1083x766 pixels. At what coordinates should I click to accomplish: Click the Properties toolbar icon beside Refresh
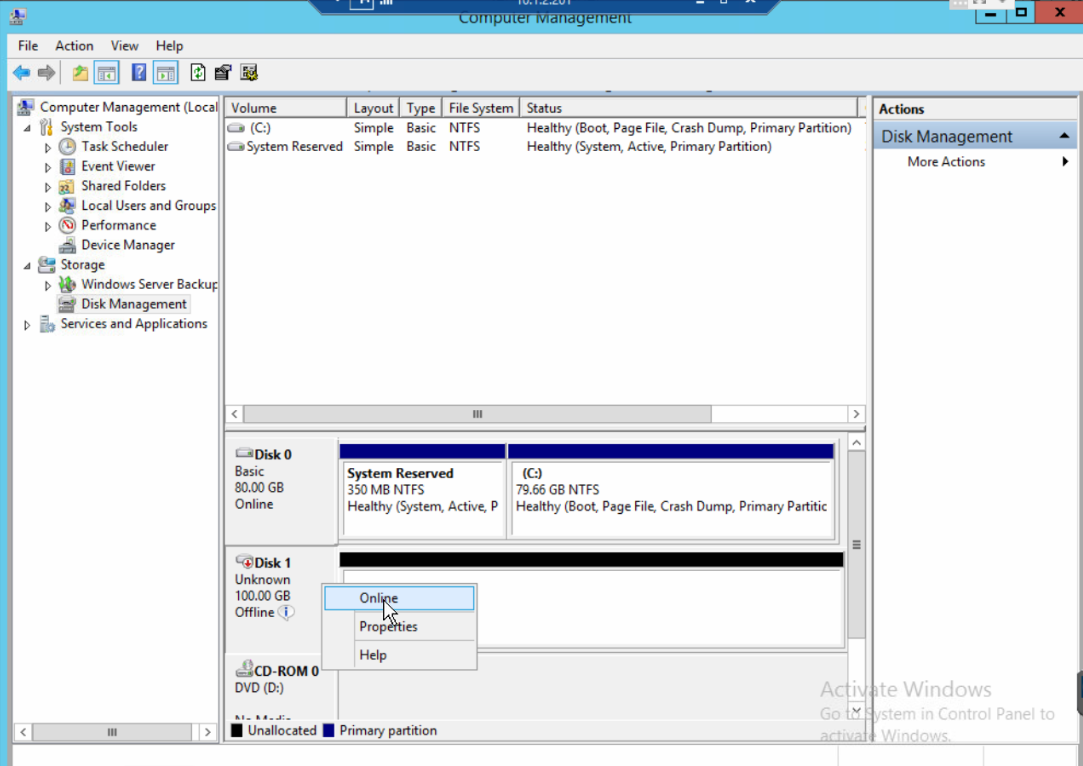[x=222, y=73]
